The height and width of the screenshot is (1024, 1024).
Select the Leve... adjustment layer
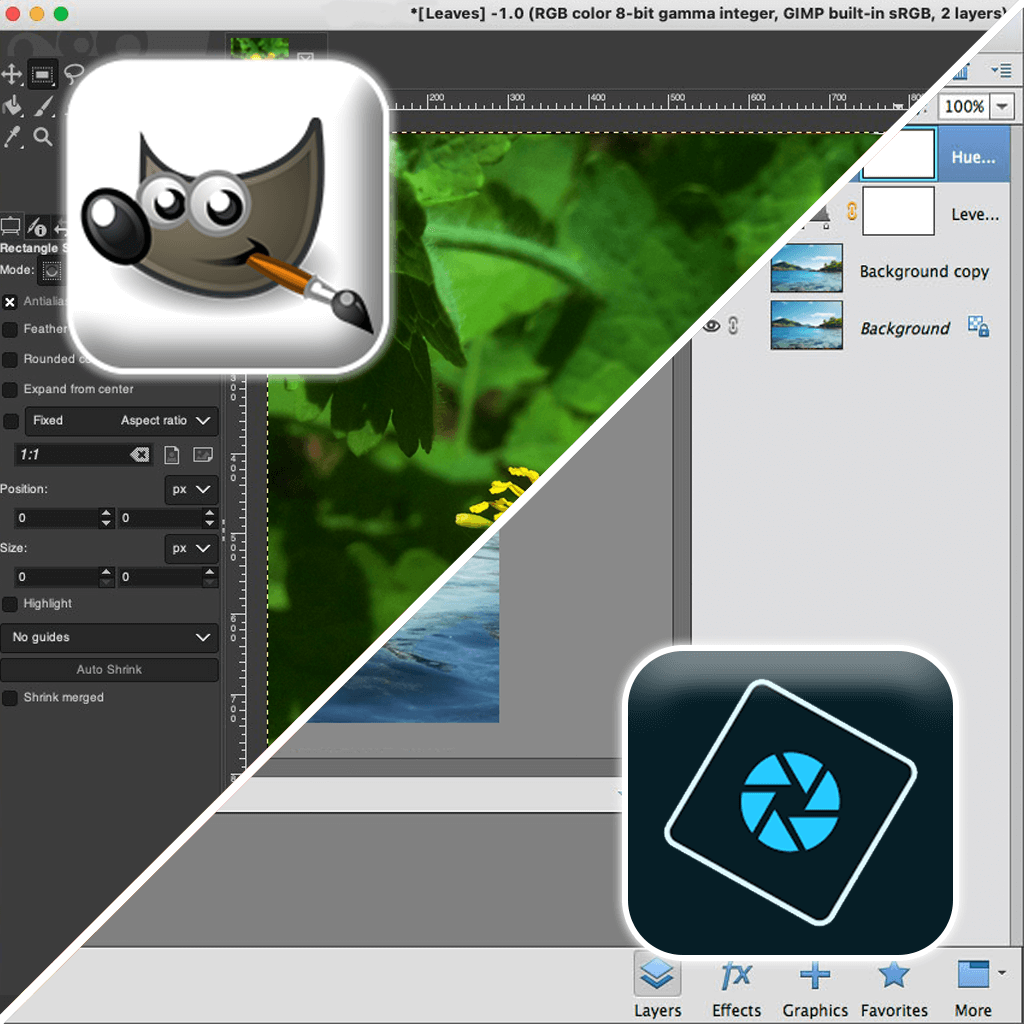974,214
